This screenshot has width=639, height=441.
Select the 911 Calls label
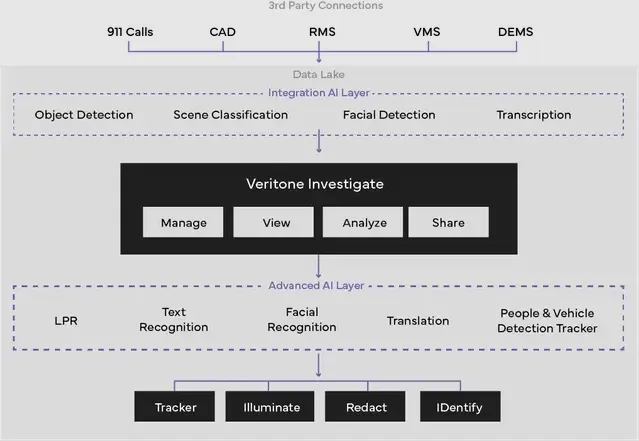(x=128, y=32)
